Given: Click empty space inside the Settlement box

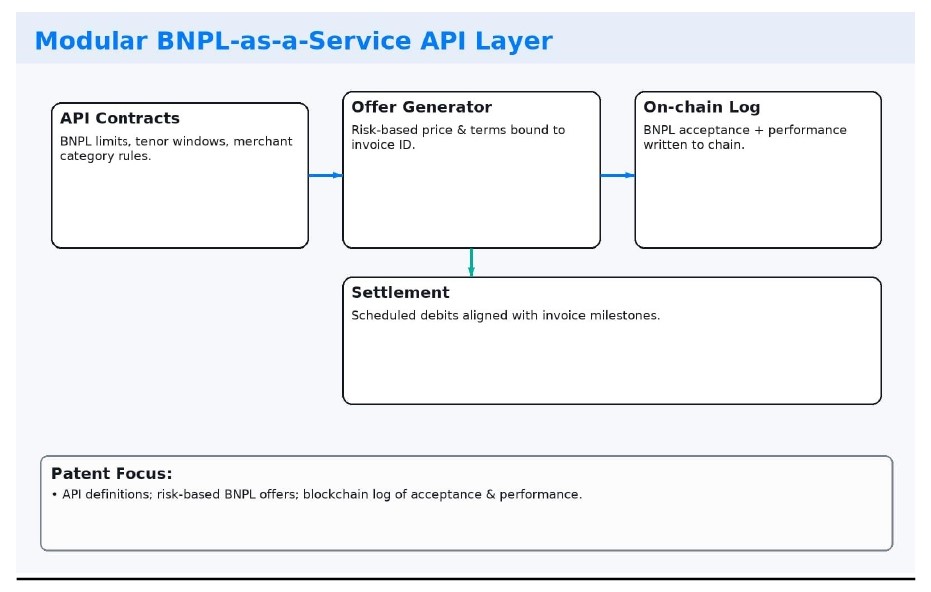Looking at the screenshot, I should [x=611, y=365].
